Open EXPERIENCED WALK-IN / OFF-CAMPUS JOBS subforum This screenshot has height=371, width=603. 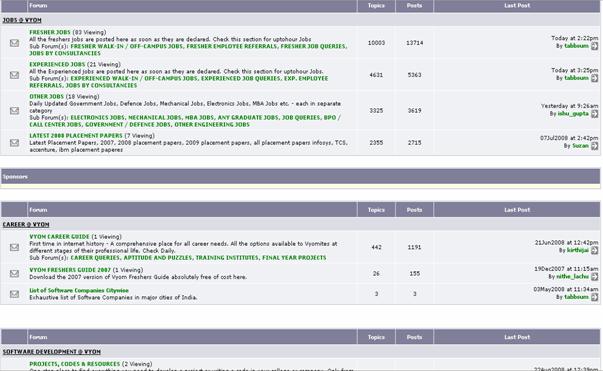[134, 78]
